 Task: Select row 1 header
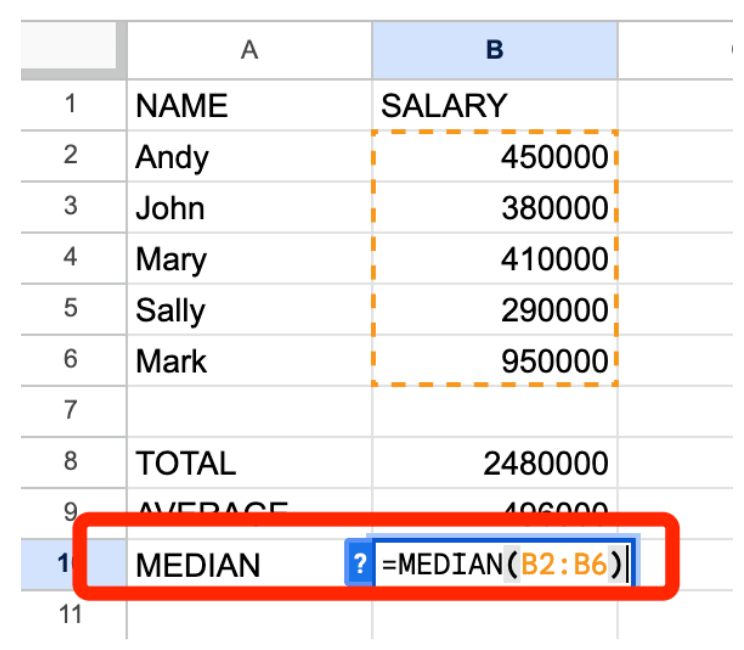coord(71,104)
